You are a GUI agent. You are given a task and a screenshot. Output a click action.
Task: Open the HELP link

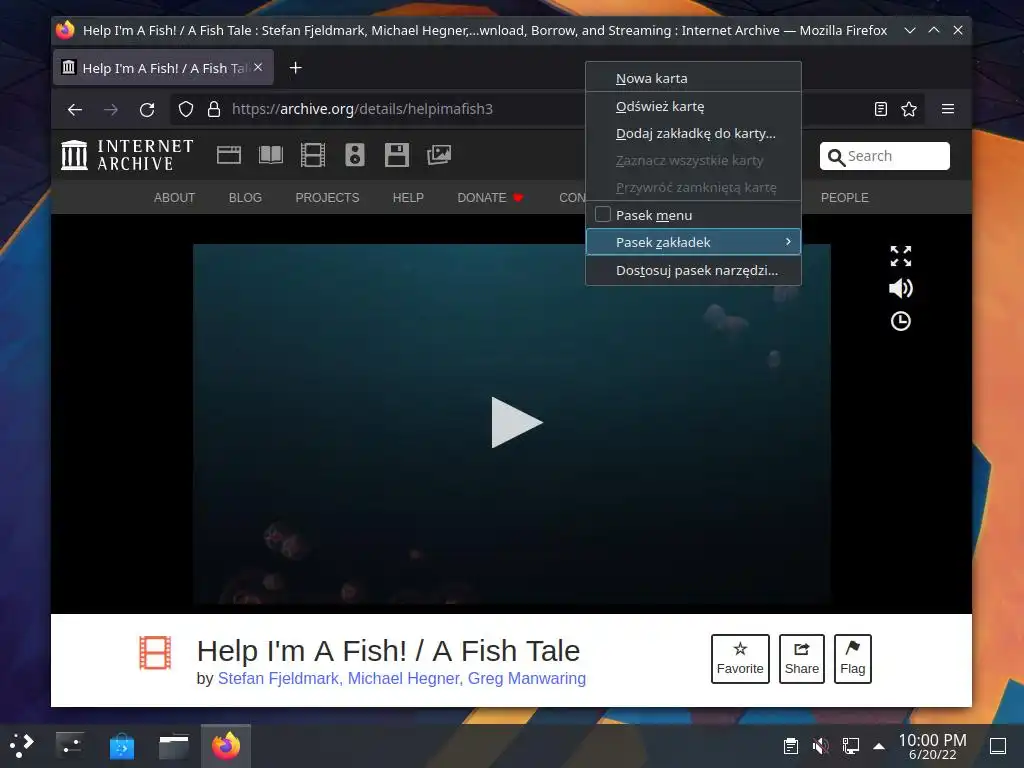pyautogui.click(x=408, y=198)
